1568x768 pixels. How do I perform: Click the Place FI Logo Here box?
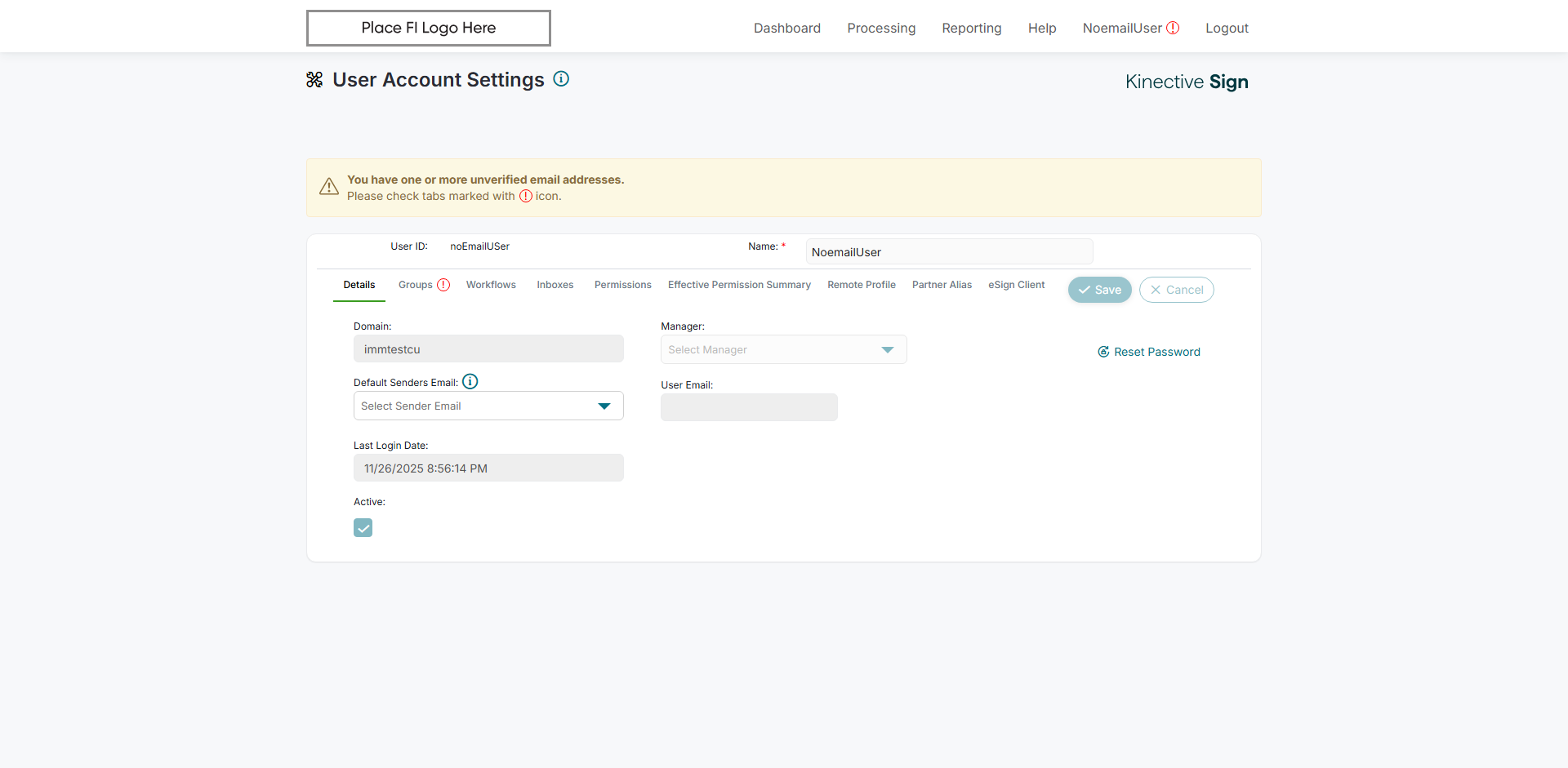coord(429,28)
